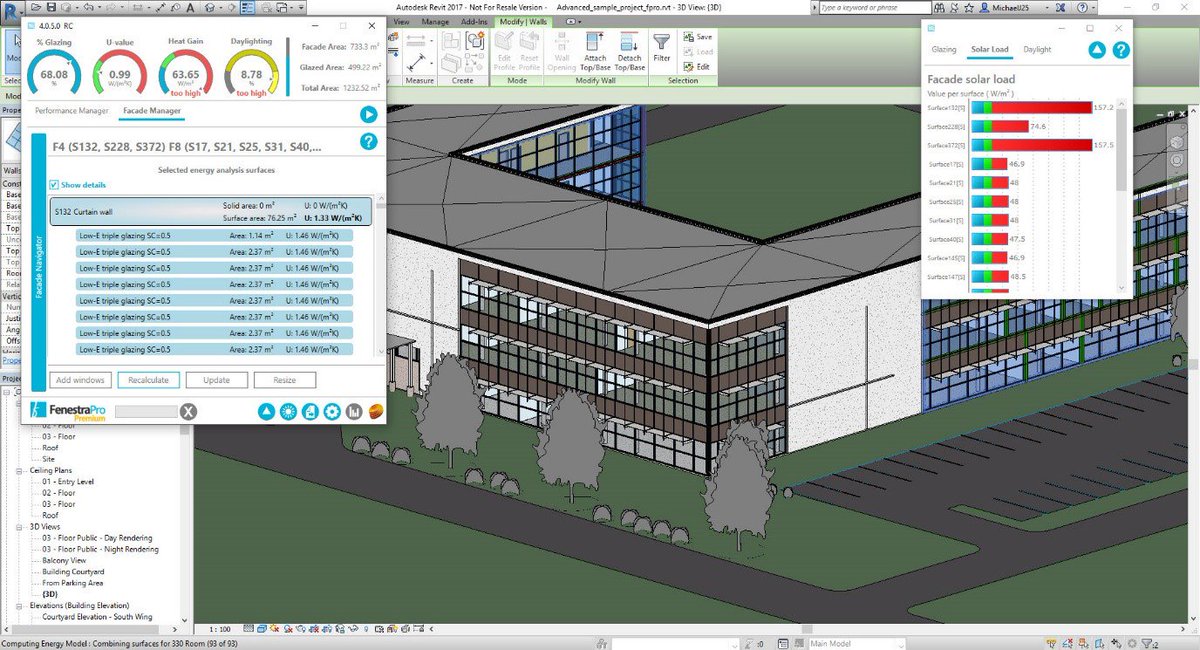This screenshot has width=1200, height=650.
Task: Click the blue play button in Facade Manager
Action: point(368,115)
